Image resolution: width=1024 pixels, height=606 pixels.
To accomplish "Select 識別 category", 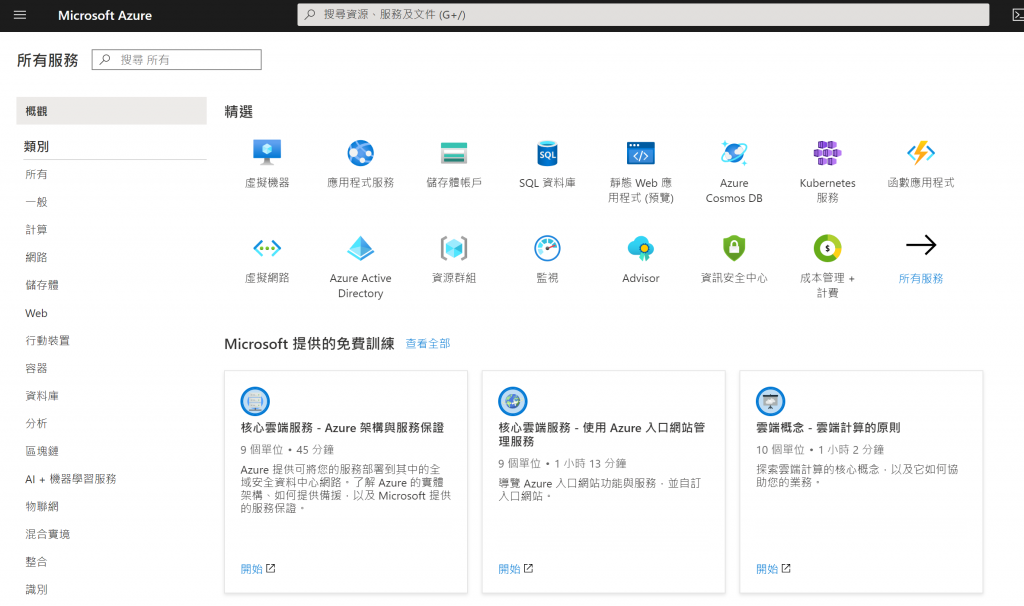I will [36, 589].
